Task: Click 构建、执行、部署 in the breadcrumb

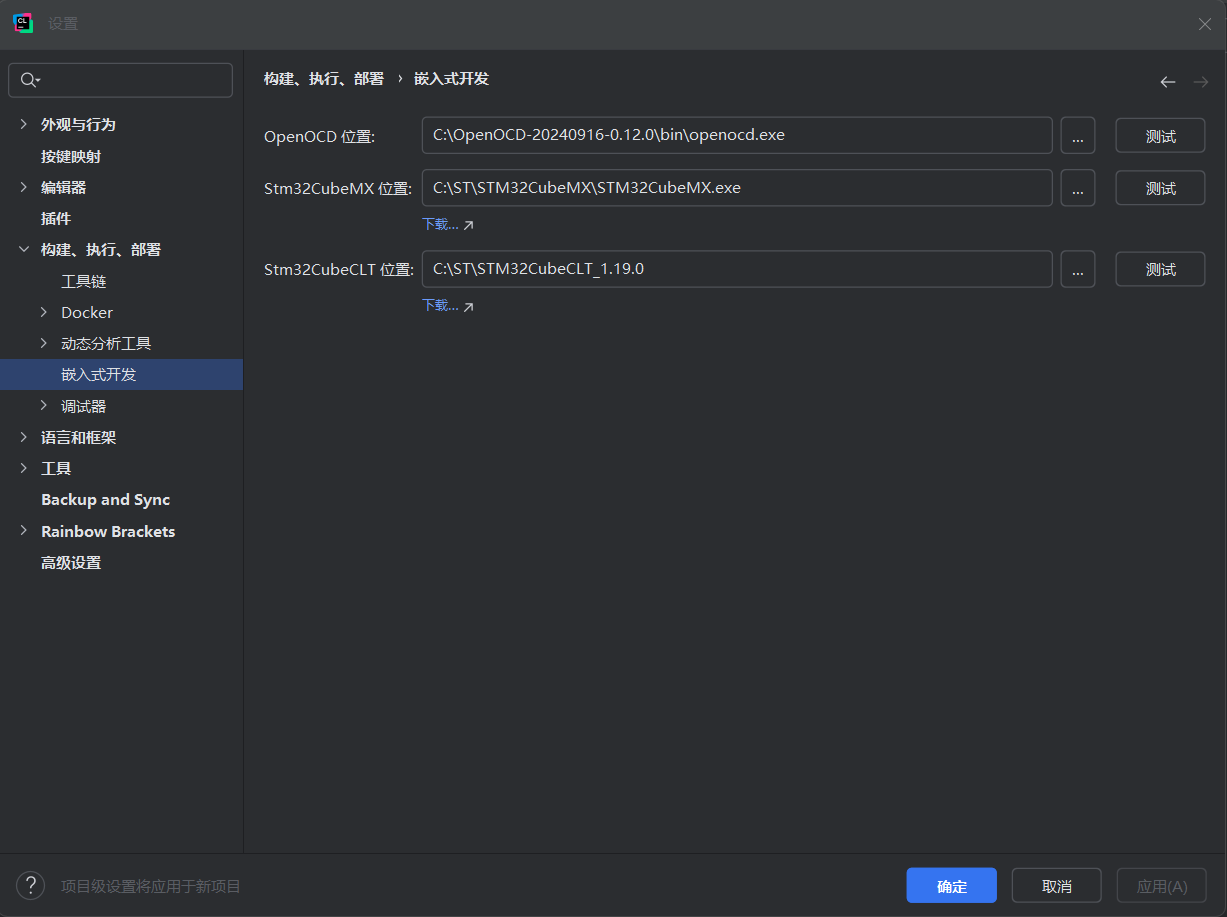Action: pos(323,79)
